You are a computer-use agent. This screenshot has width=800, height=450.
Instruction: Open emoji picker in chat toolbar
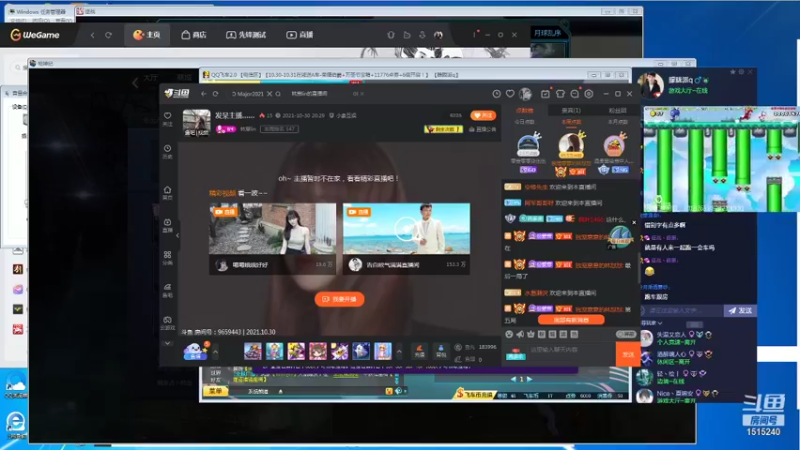tap(509, 334)
